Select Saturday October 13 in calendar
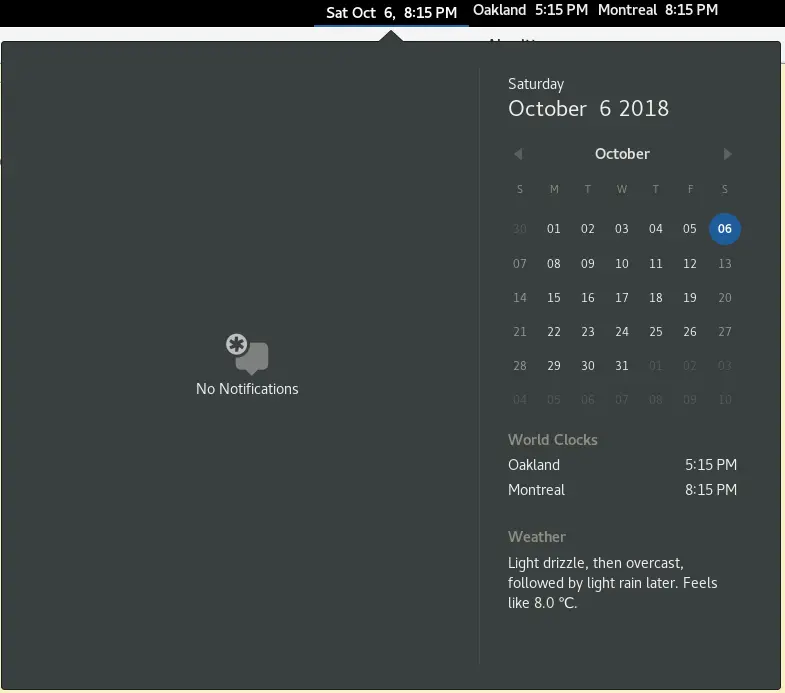Screen dimensions: 785x693 click(x=724, y=264)
